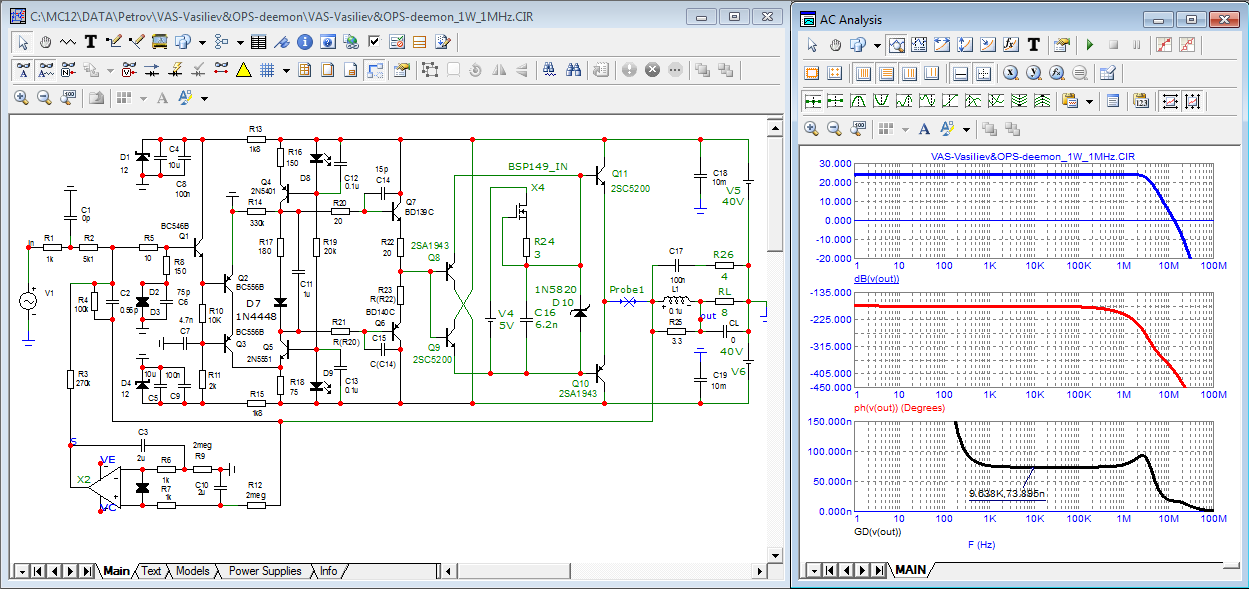Toggle Grid Text display button
Screen dimensions: 1249x589
click(45, 70)
